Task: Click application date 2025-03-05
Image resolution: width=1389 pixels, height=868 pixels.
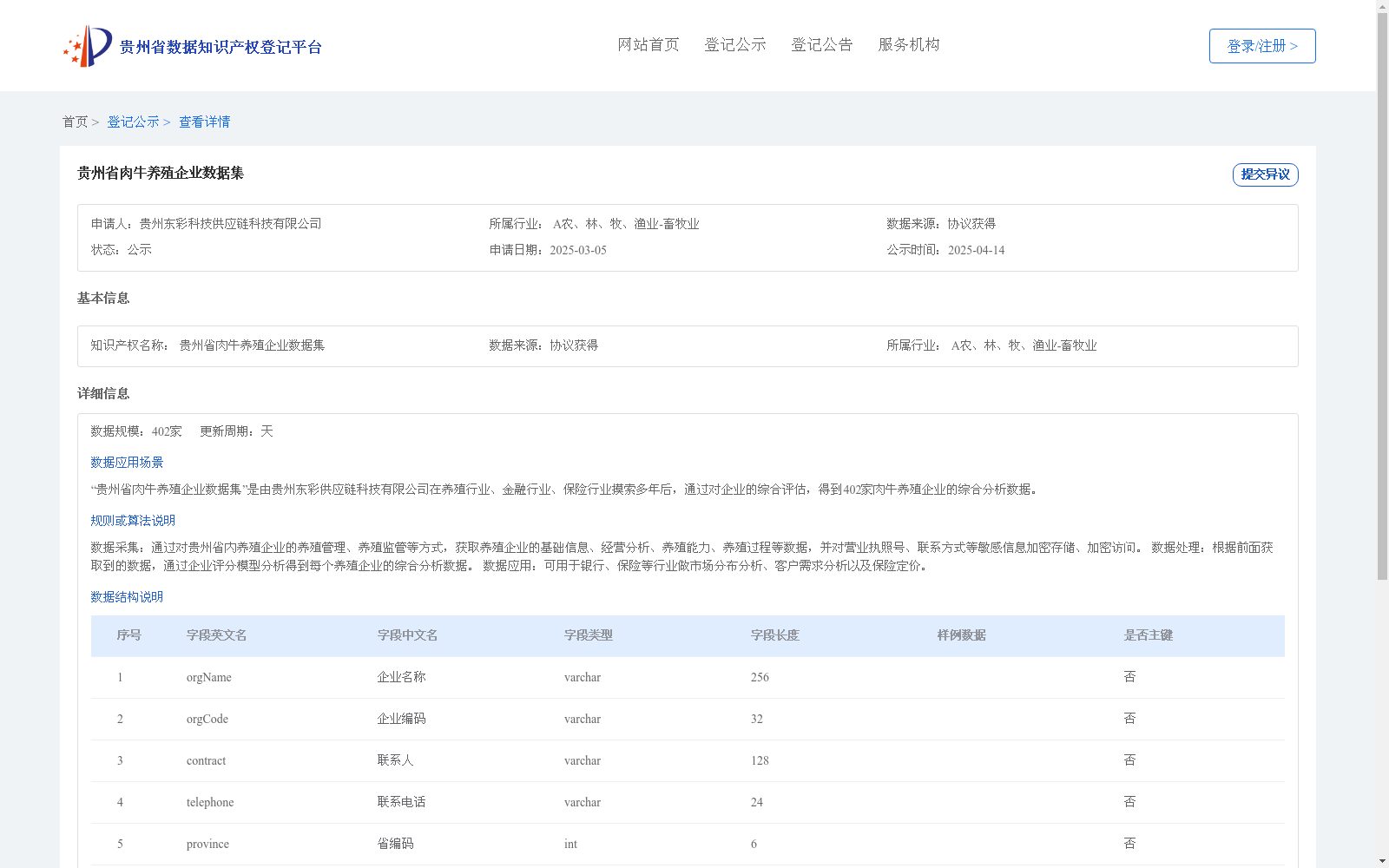Action: tap(578, 250)
